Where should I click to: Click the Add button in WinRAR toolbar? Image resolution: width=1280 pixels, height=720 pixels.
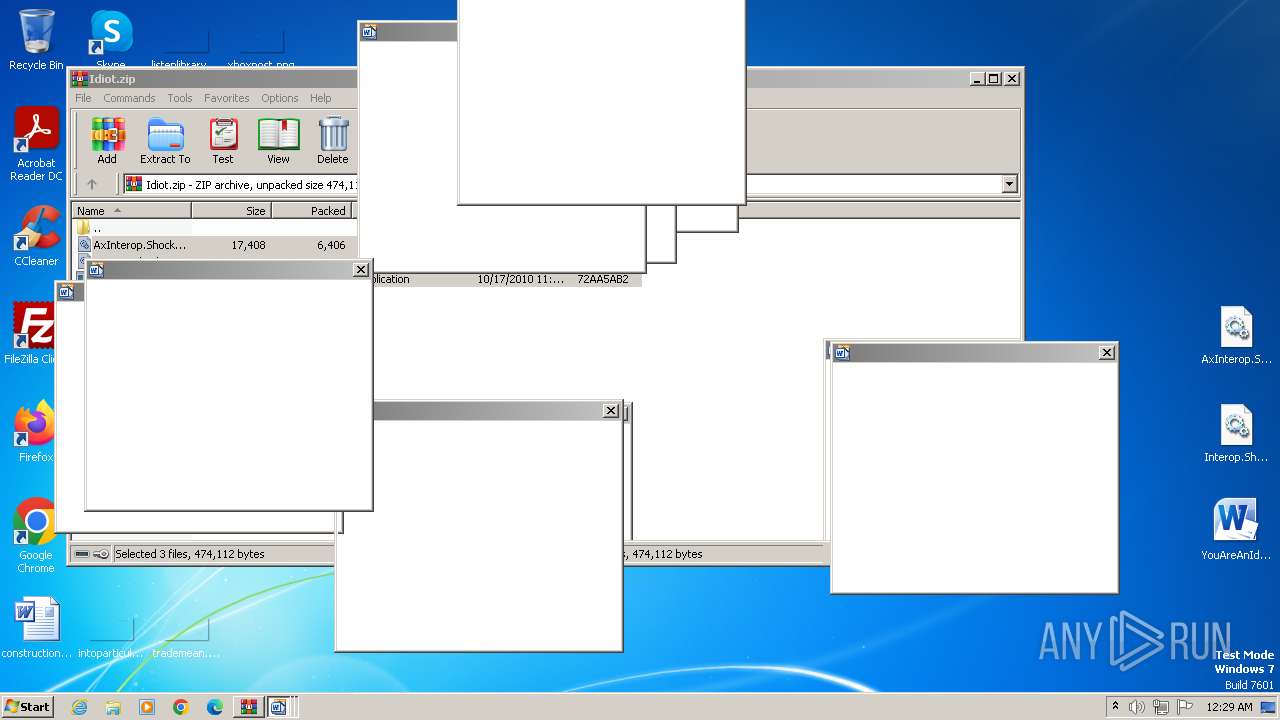click(107, 140)
